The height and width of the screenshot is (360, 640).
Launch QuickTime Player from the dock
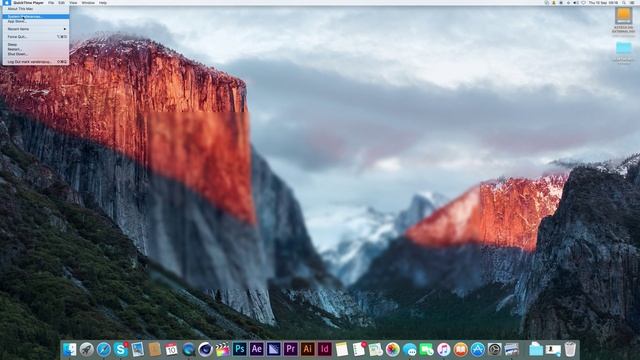[189, 349]
